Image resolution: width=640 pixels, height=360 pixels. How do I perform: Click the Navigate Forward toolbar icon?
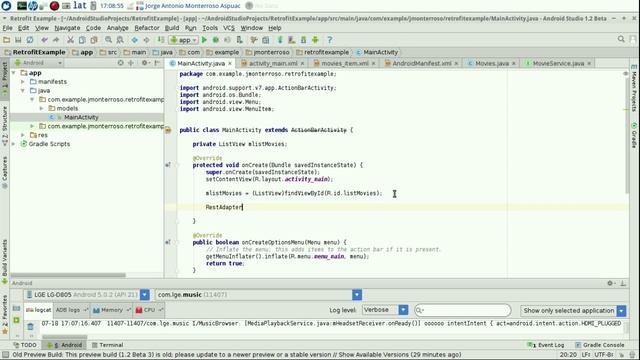(146, 40)
